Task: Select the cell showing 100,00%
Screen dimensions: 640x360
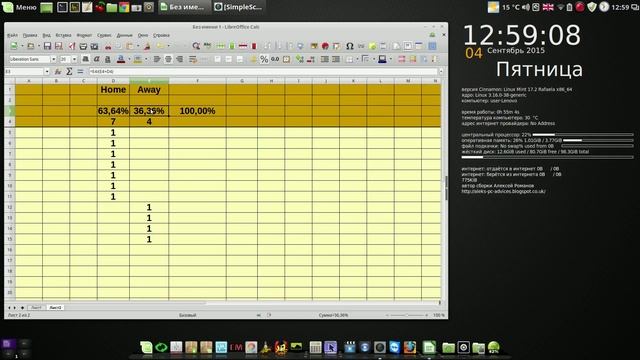Action: point(198,111)
